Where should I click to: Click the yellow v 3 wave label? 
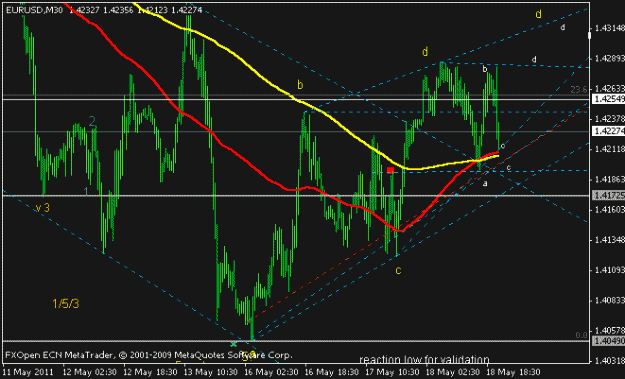[x=43, y=208]
